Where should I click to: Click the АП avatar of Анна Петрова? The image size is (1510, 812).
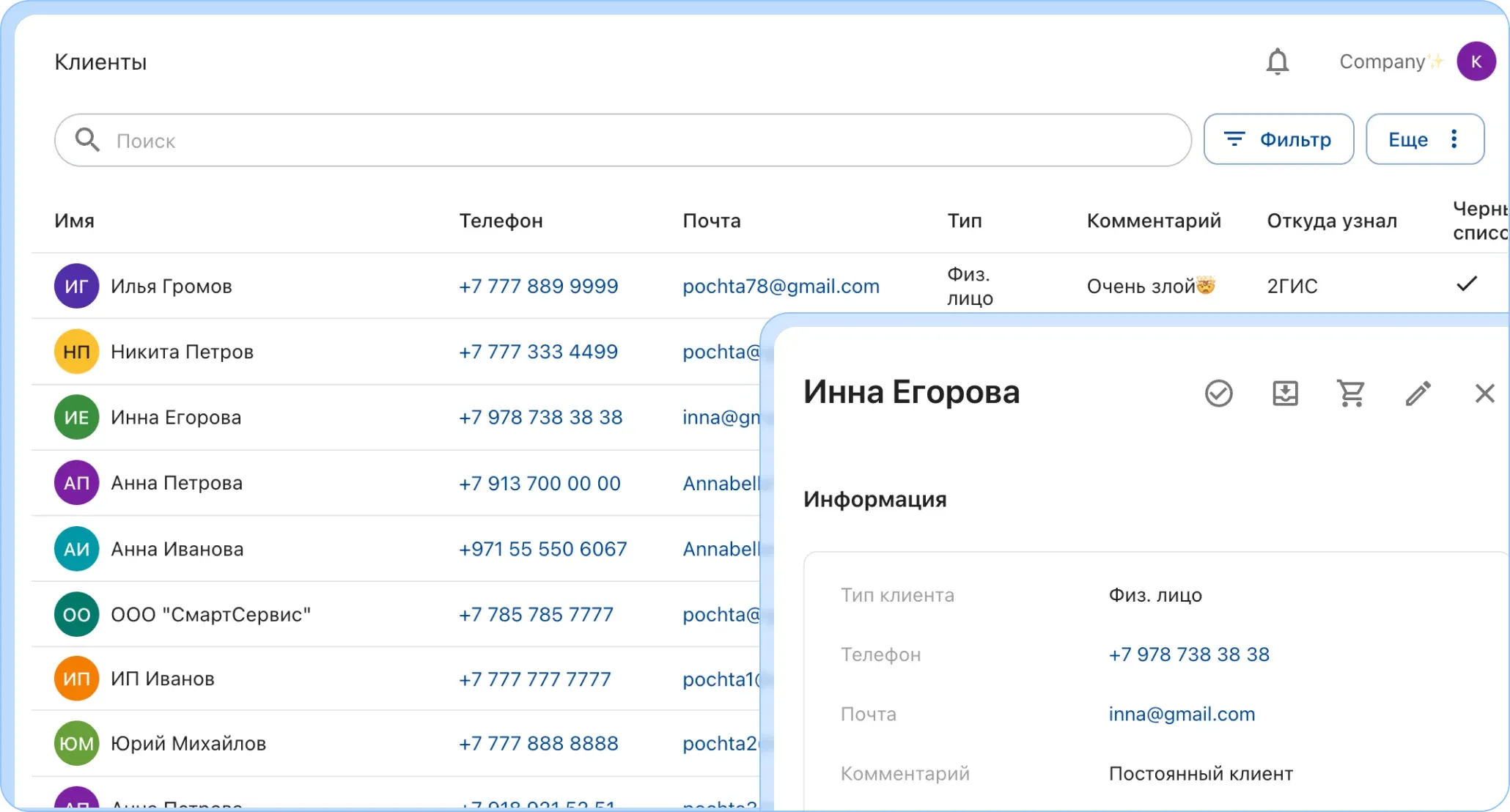(76, 483)
